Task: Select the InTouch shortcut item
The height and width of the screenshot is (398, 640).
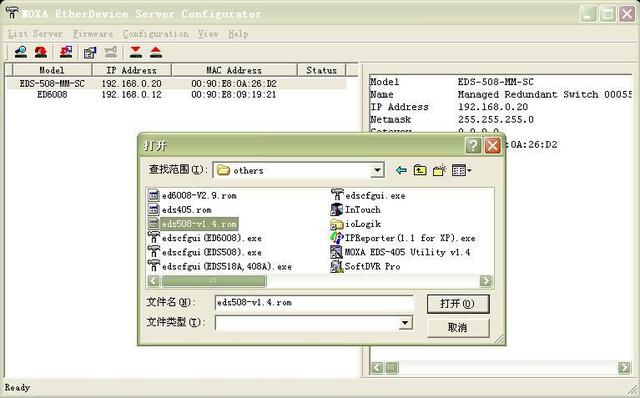Action: 355,210
